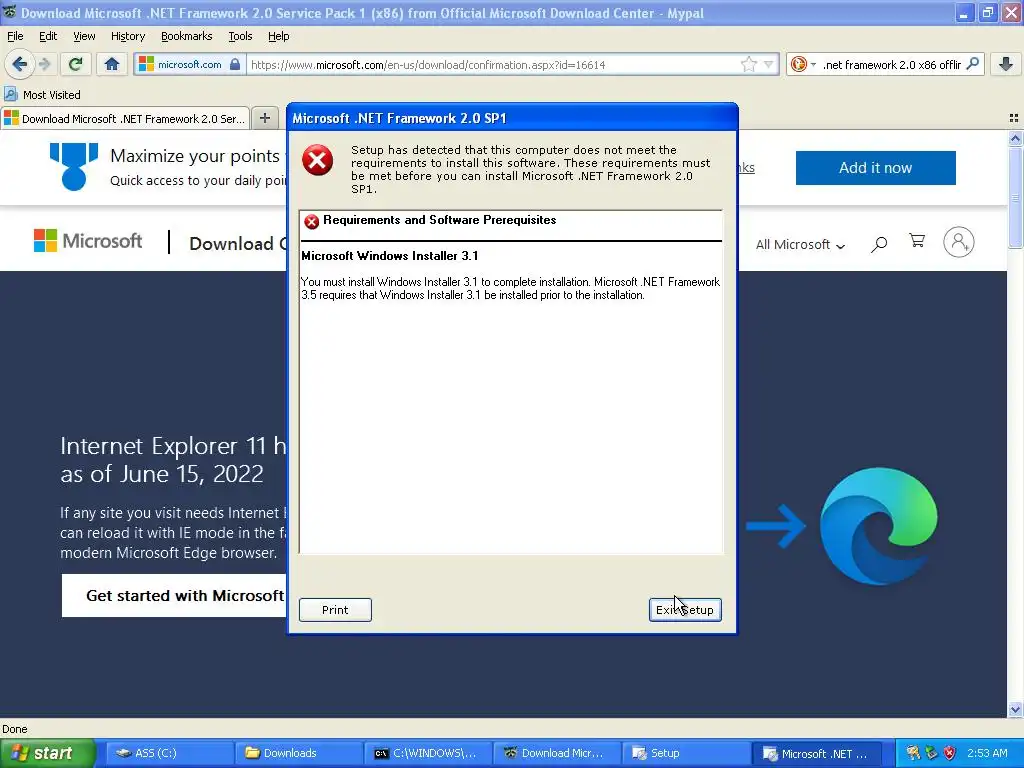This screenshot has height=768, width=1024.
Task: Open the browser home page icon
Action: coord(112,64)
